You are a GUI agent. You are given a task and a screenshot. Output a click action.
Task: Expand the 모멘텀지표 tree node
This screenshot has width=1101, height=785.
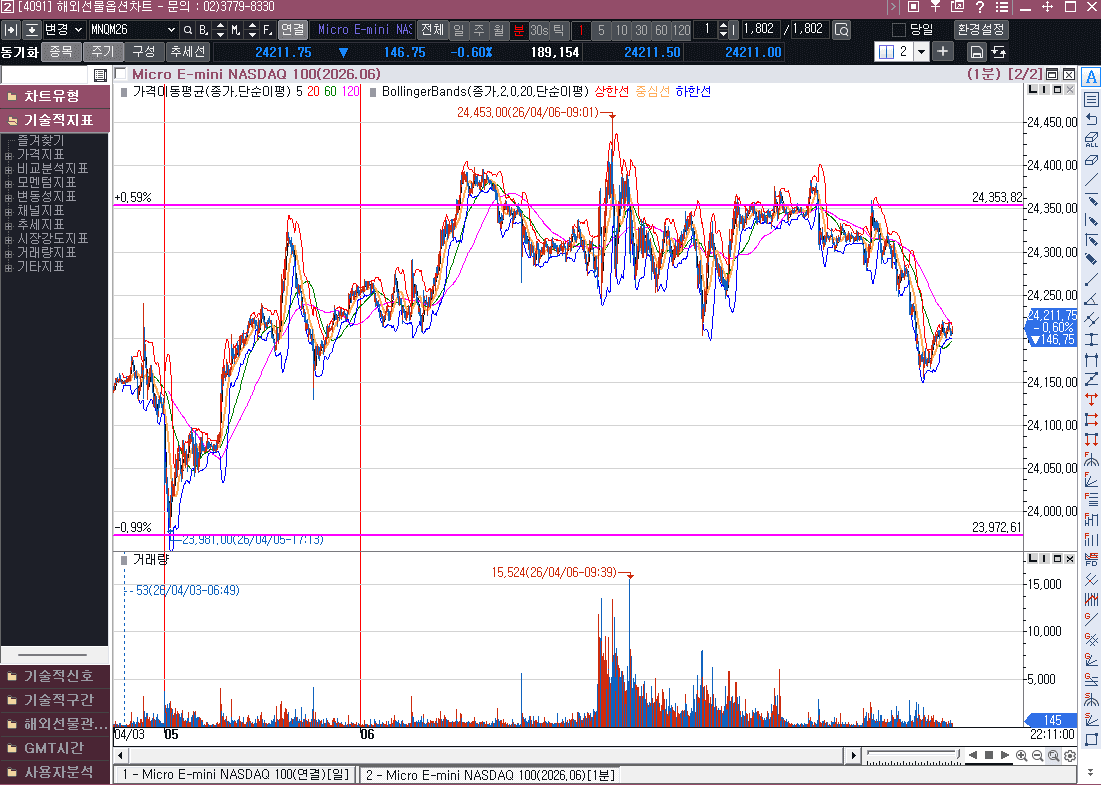[9, 183]
